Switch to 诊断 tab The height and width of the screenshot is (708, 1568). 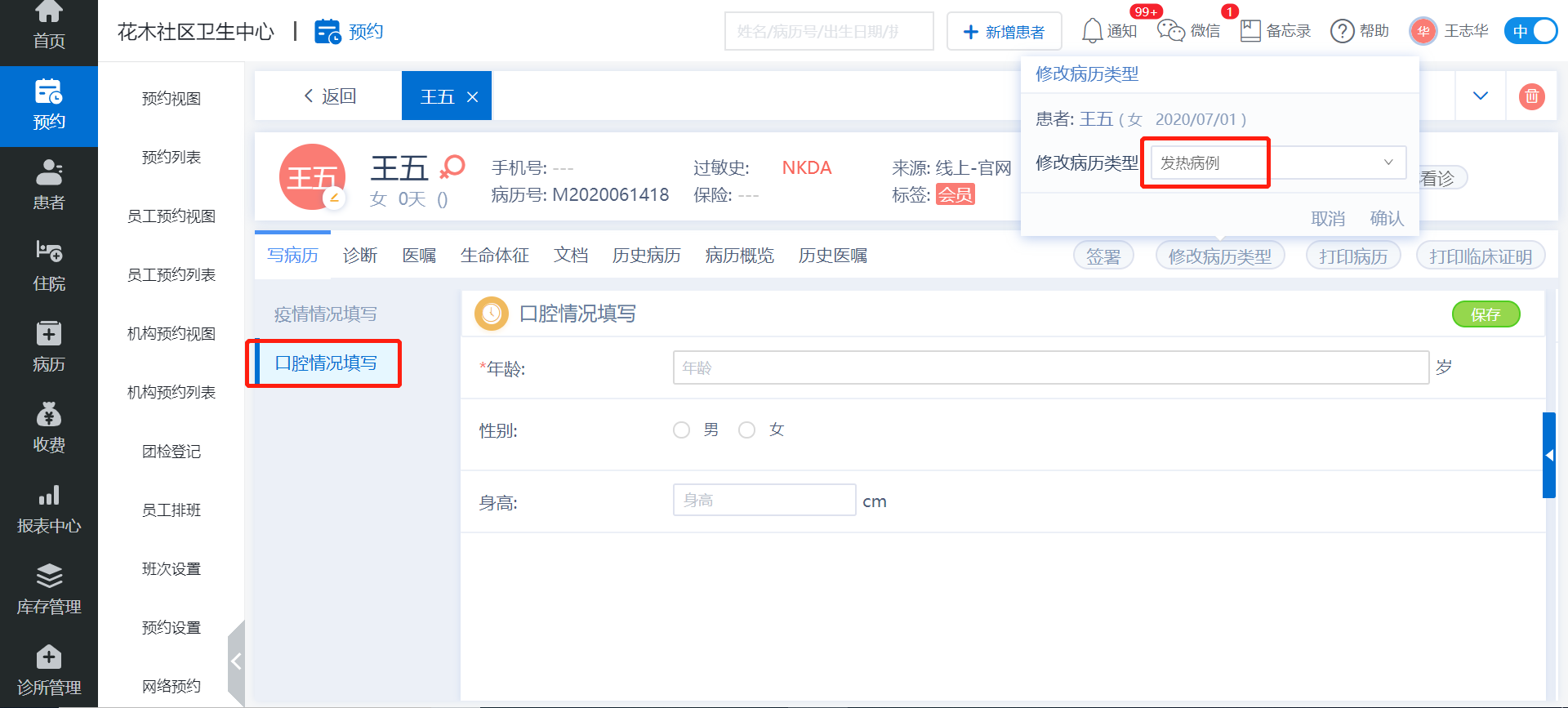click(360, 256)
